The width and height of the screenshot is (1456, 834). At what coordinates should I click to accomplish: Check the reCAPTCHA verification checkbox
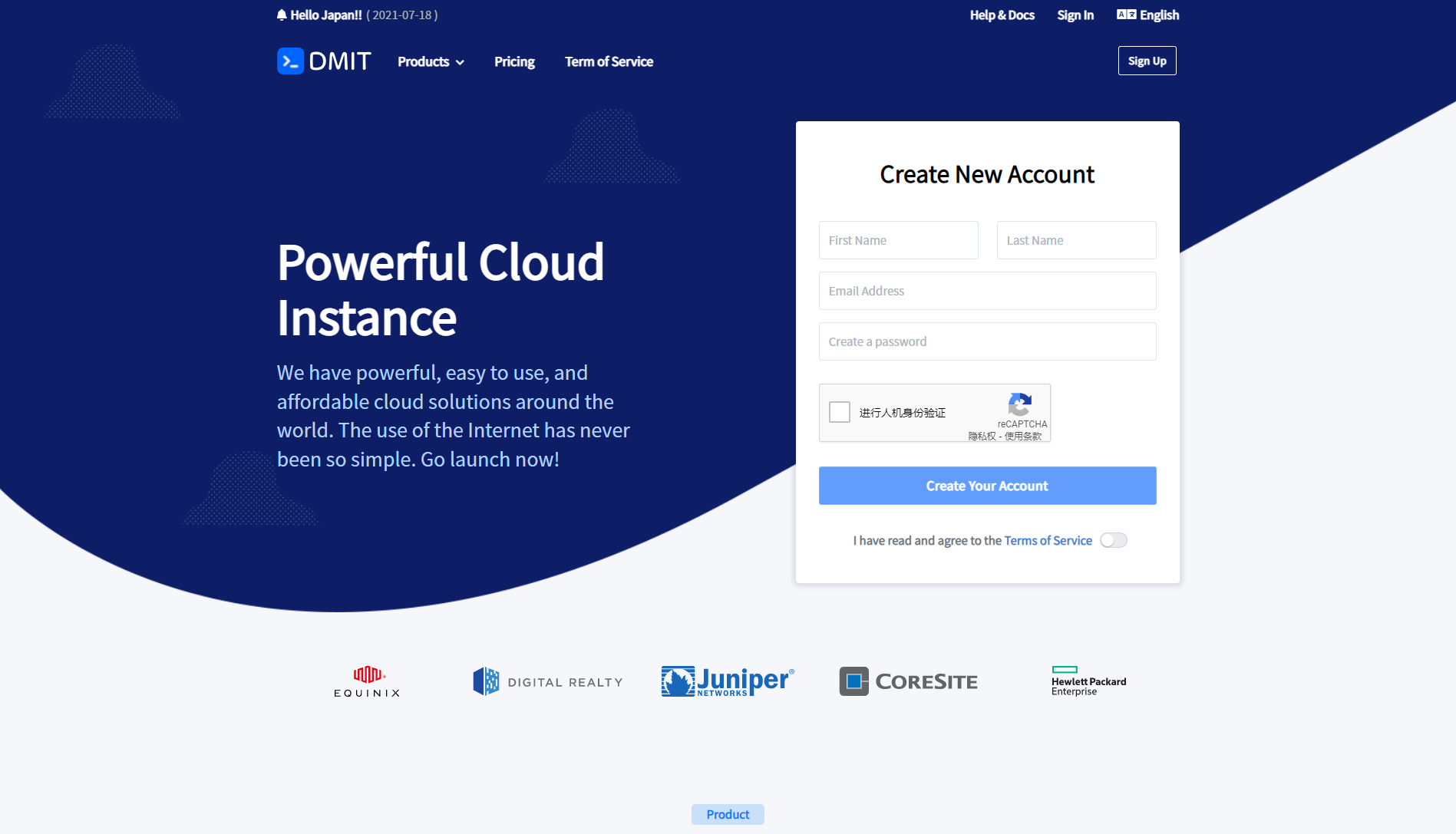pos(840,412)
